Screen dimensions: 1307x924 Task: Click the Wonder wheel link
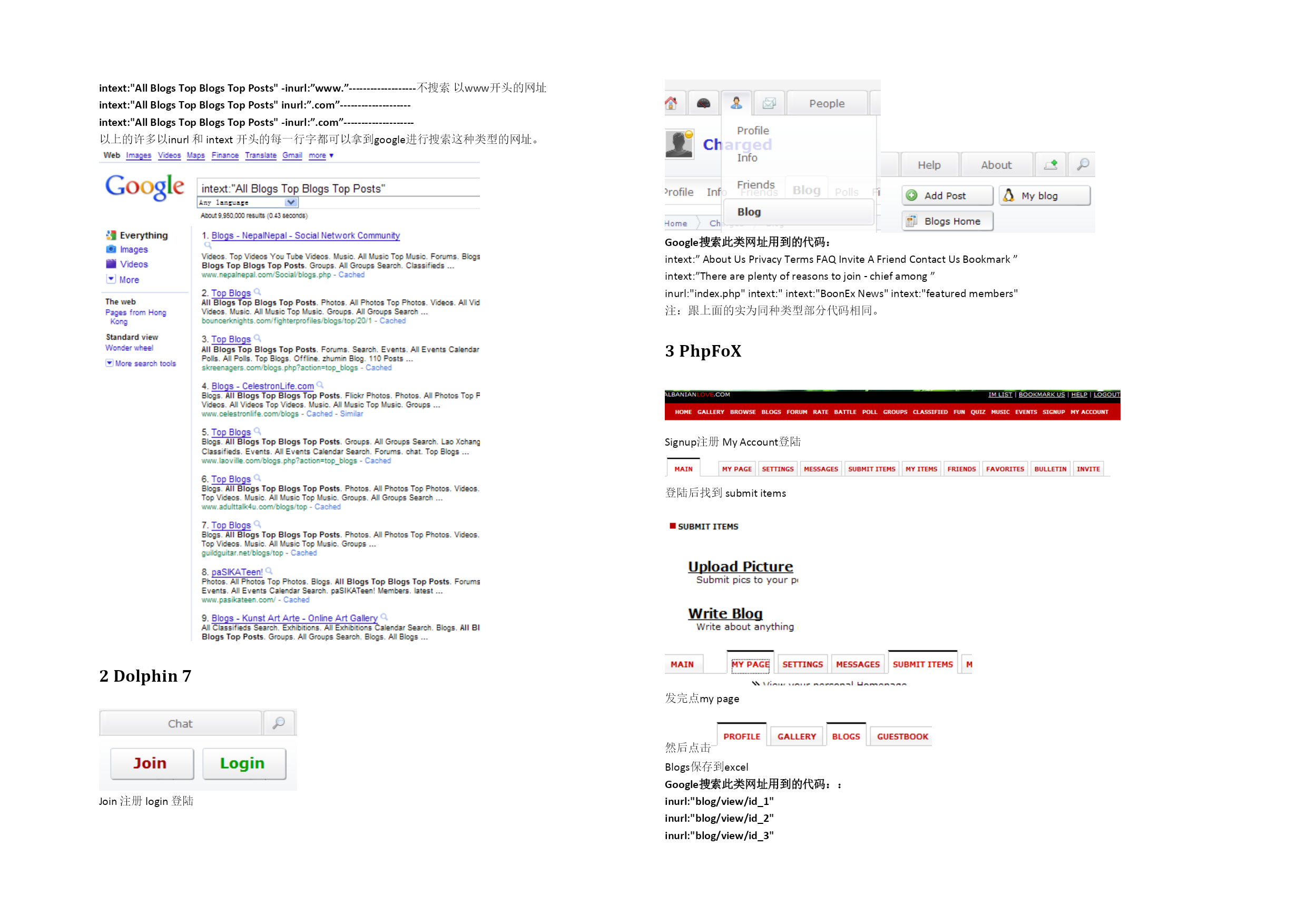tap(129, 348)
